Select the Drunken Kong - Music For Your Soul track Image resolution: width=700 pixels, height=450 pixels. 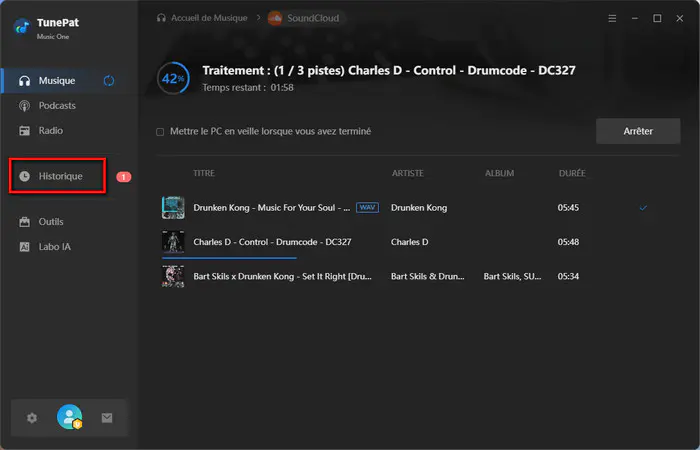[x=271, y=208]
